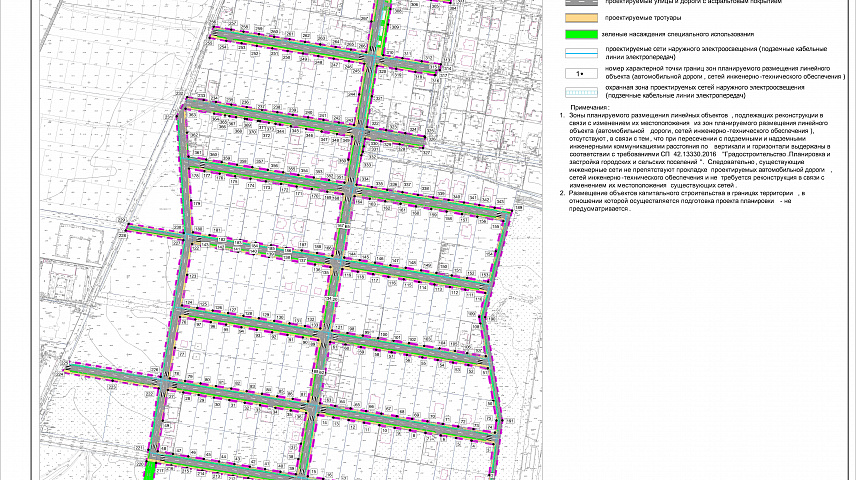Click the '1•' point number legend symbol
The width and height of the screenshot is (856, 480).
[577, 74]
